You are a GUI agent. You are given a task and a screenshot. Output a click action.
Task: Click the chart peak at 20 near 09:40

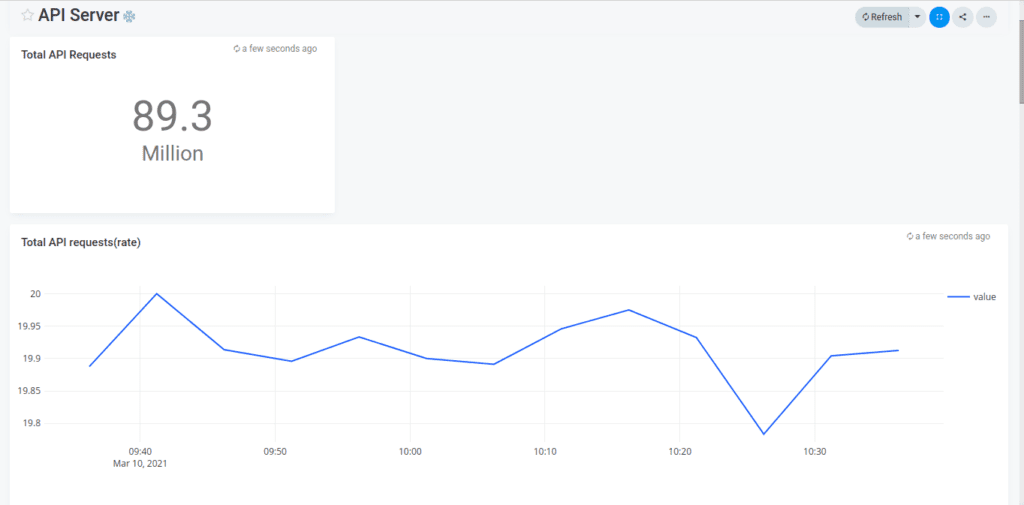coord(157,294)
